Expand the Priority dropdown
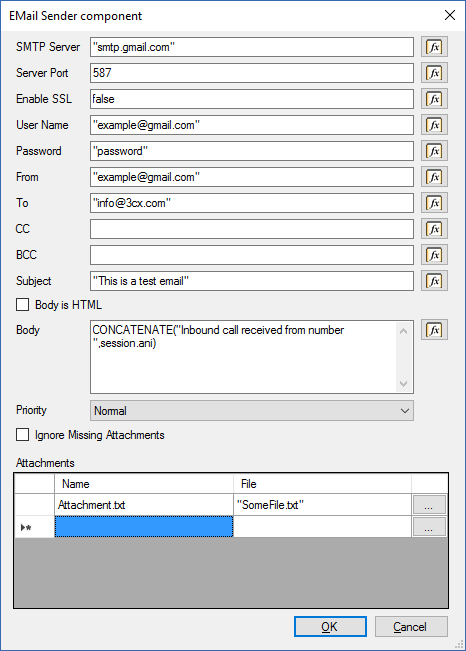Image resolution: width=466 pixels, height=651 pixels. [x=252, y=411]
